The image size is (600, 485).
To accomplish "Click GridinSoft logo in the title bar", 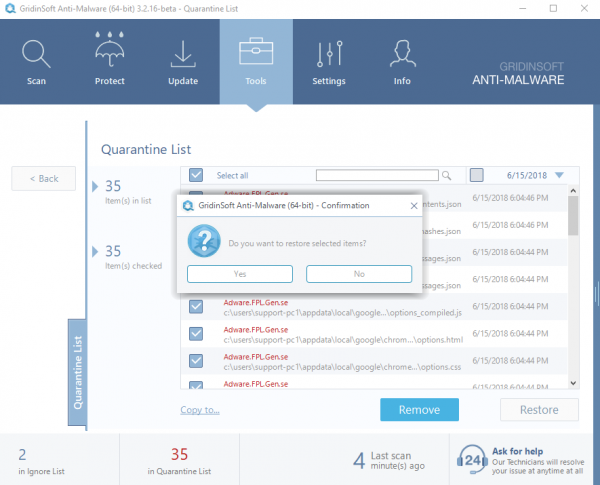I will 10,8.
